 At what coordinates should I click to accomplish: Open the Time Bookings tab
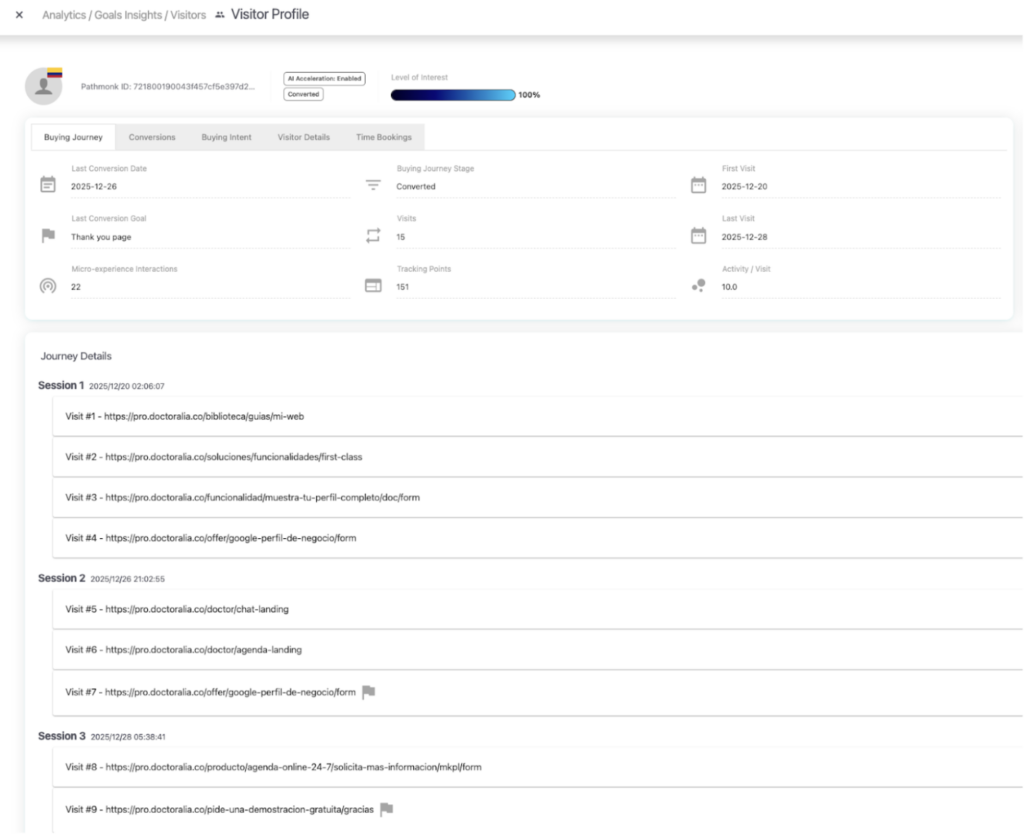(384, 137)
